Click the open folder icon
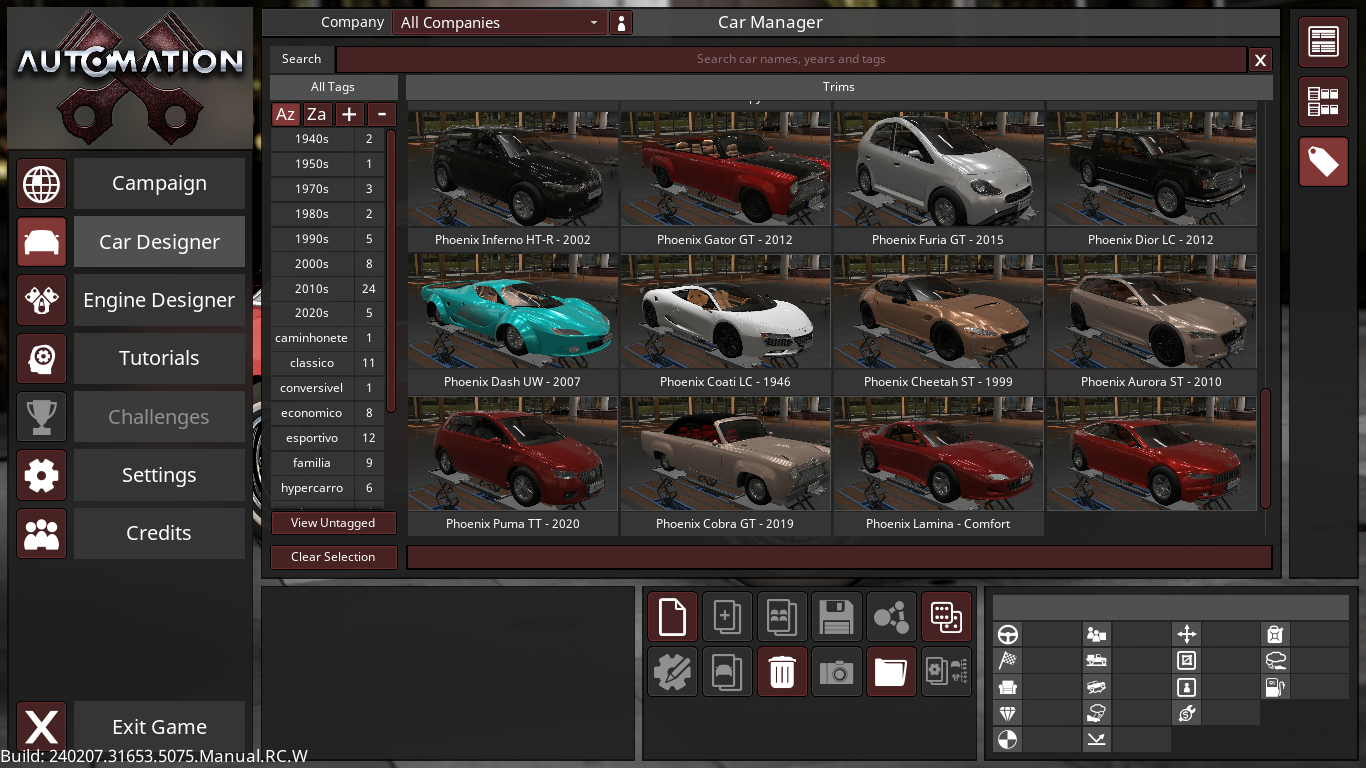The width and height of the screenshot is (1366, 768). tap(891, 672)
